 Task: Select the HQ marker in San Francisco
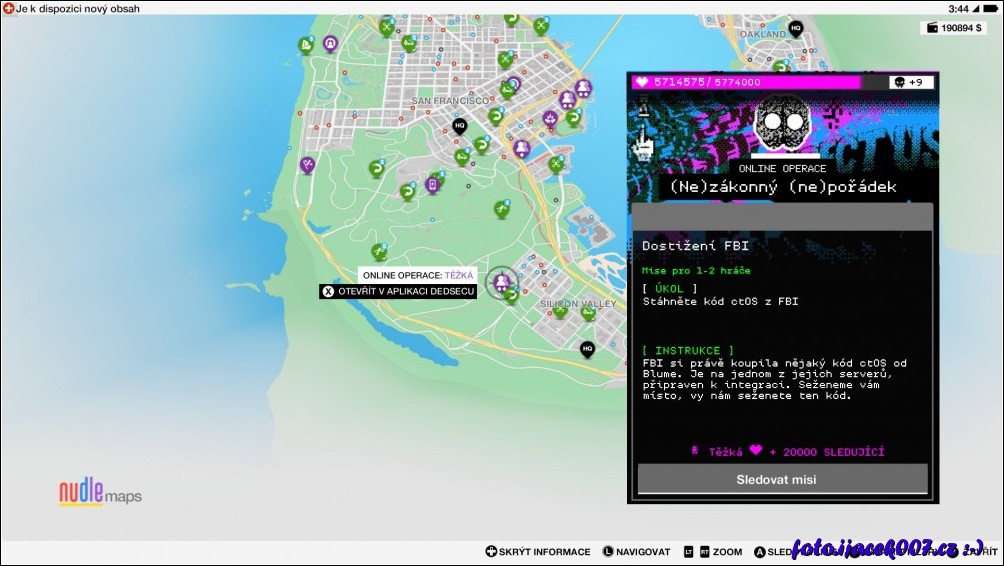[459, 126]
